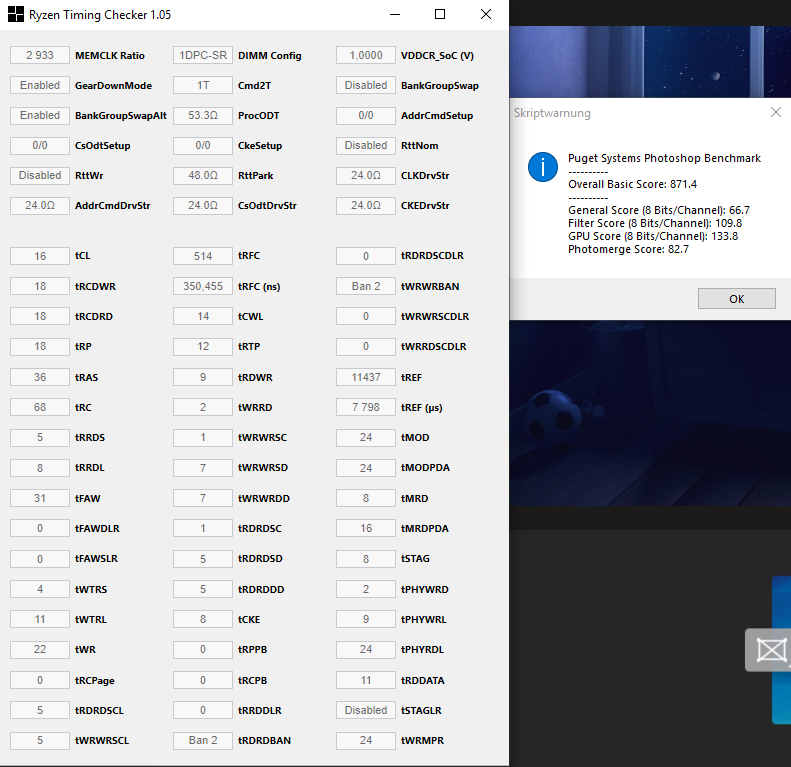Image resolution: width=791 pixels, height=767 pixels.
Task: Click the Filter Score 109.8 line
Action: point(655,223)
